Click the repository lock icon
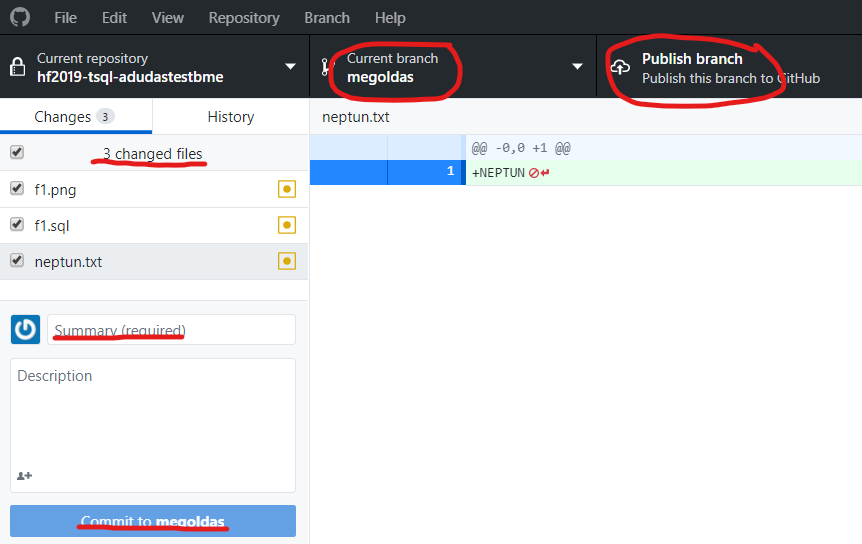The image size is (862, 544). 17,67
